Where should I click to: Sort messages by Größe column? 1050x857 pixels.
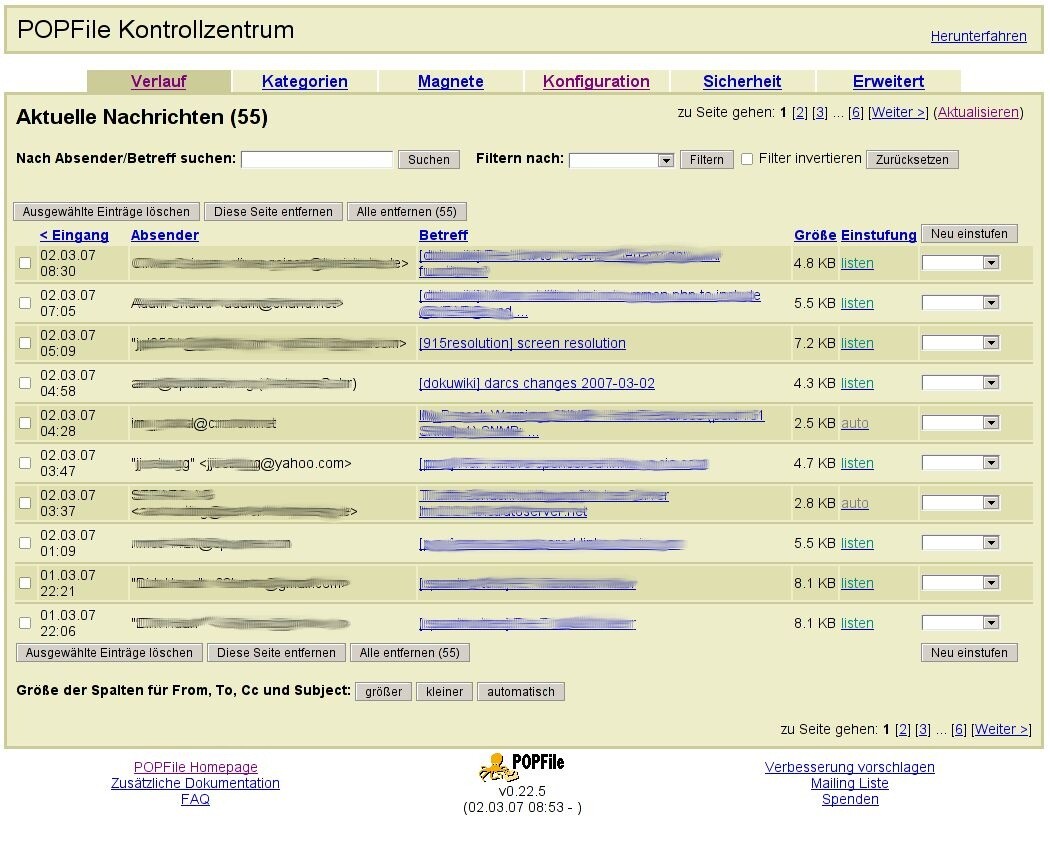coord(814,235)
